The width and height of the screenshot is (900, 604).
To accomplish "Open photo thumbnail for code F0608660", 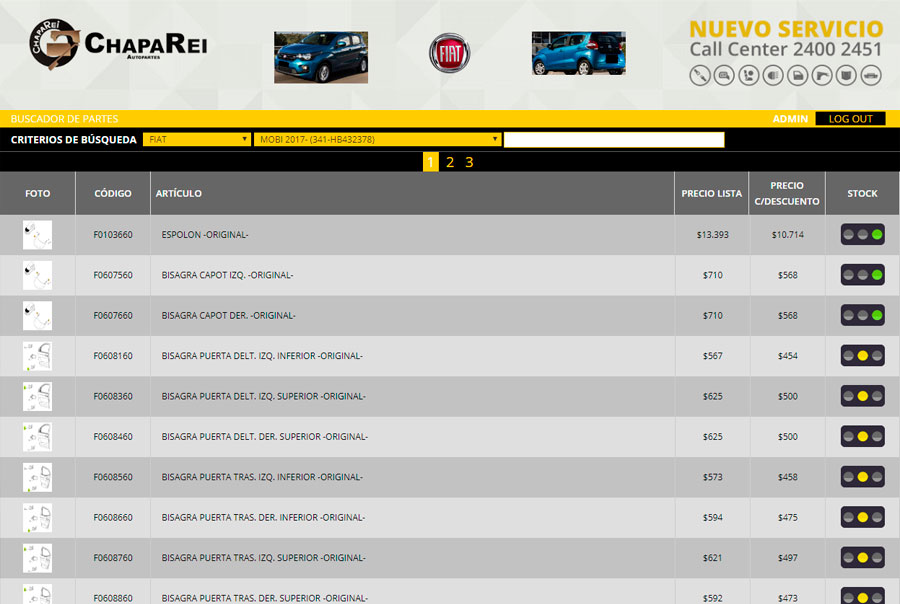I will point(37,517).
